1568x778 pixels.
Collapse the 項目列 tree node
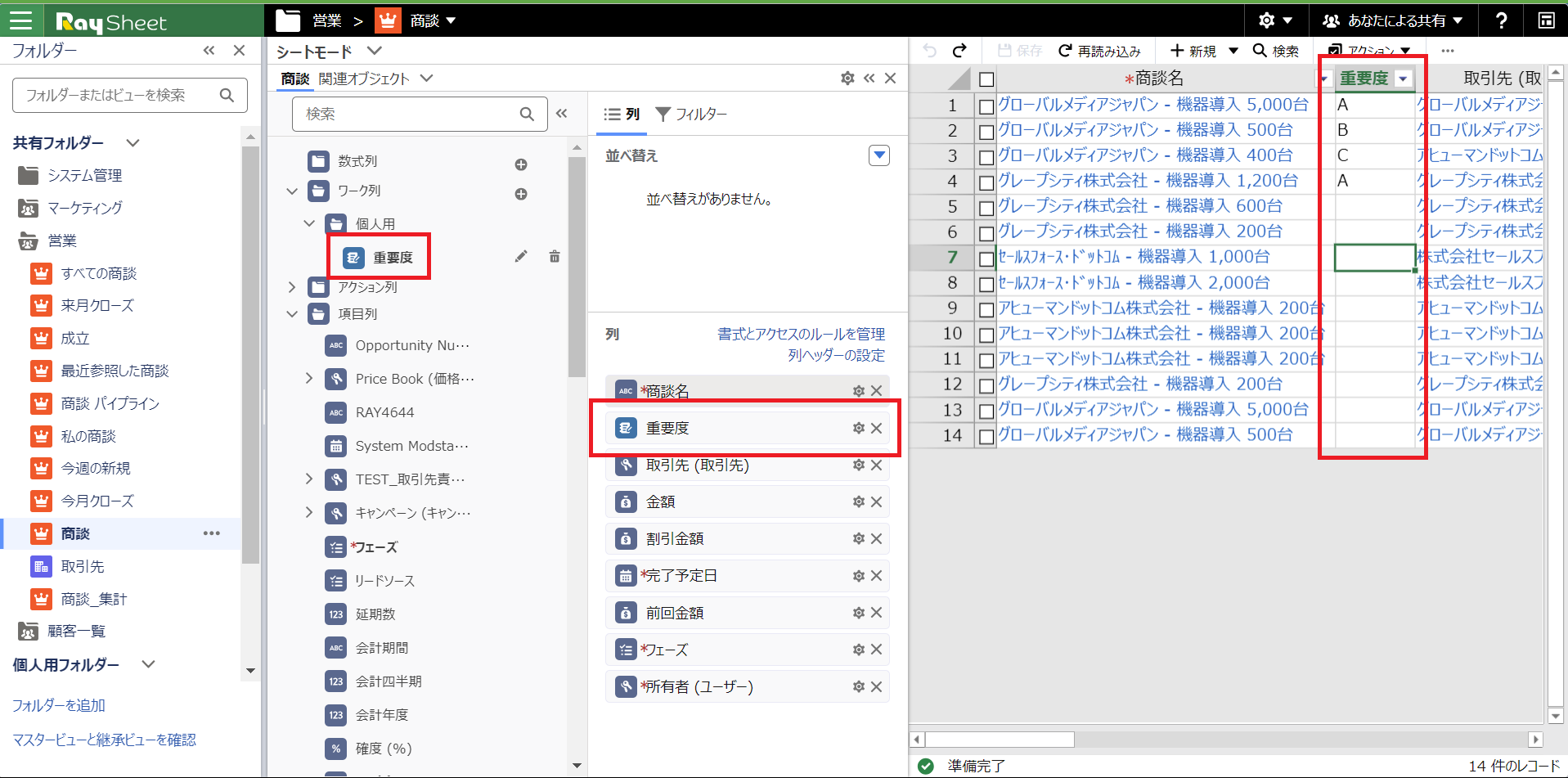coord(292,313)
